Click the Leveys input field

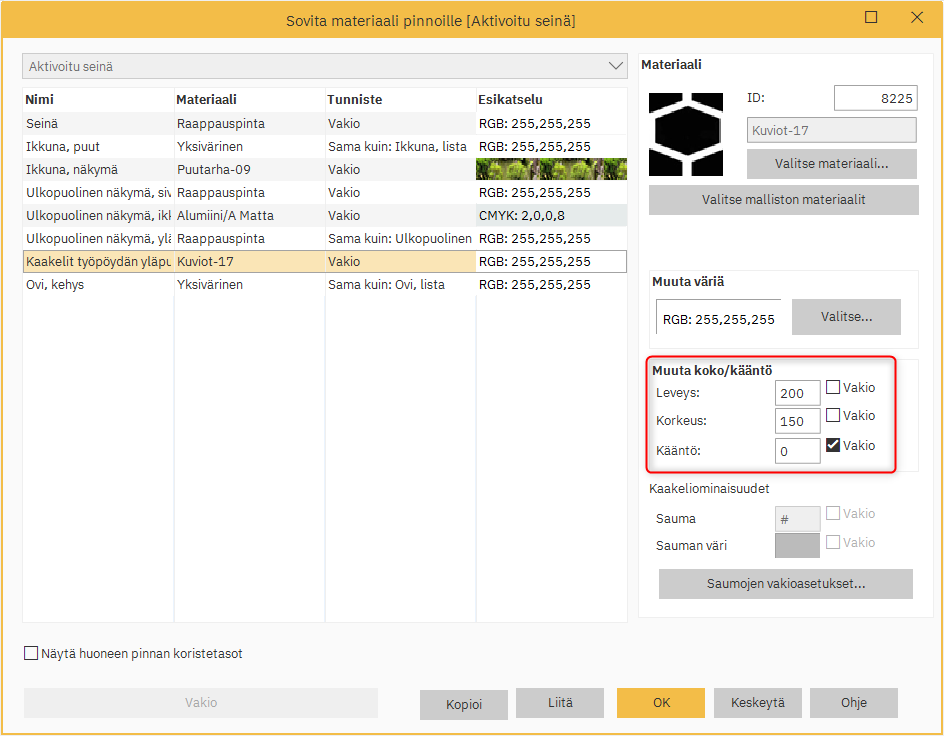[x=797, y=393]
